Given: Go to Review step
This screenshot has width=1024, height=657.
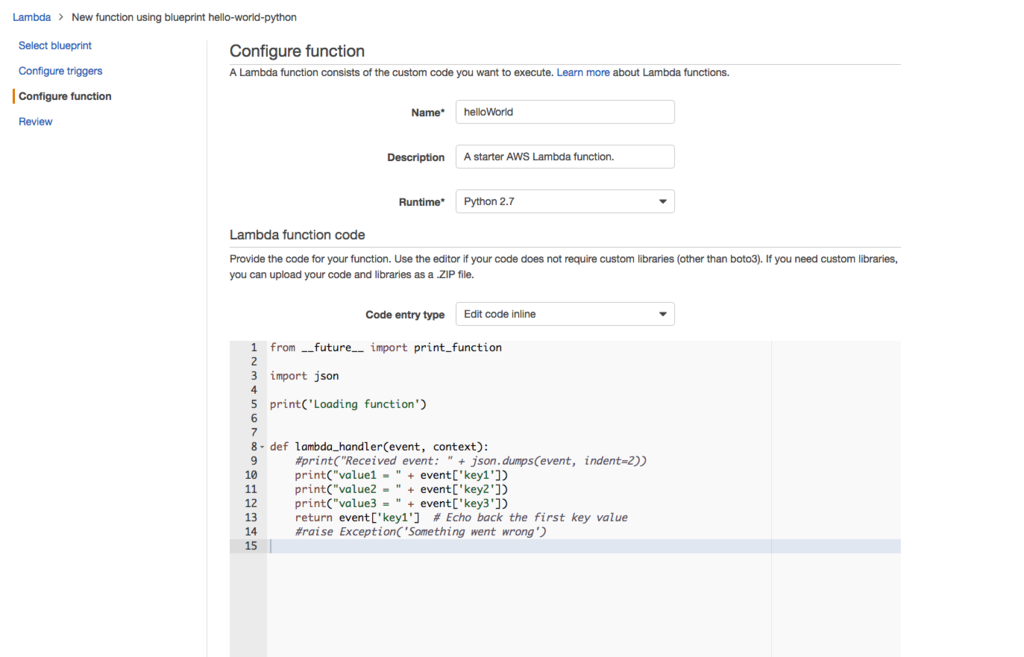Looking at the screenshot, I should pyautogui.click(x=35, y=121).
